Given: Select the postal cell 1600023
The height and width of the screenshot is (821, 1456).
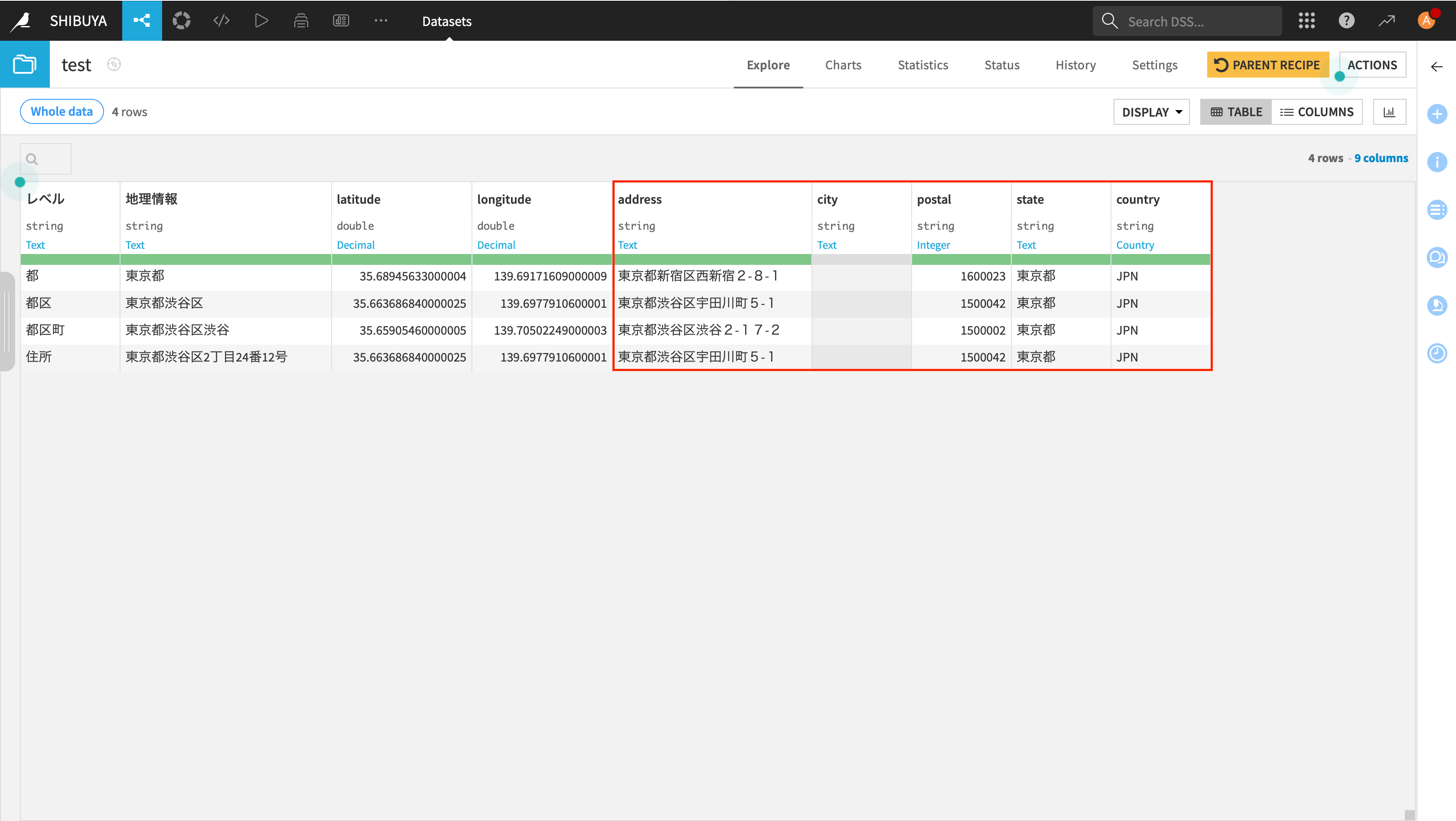Looking at the screenshot, I should point(961,276).
